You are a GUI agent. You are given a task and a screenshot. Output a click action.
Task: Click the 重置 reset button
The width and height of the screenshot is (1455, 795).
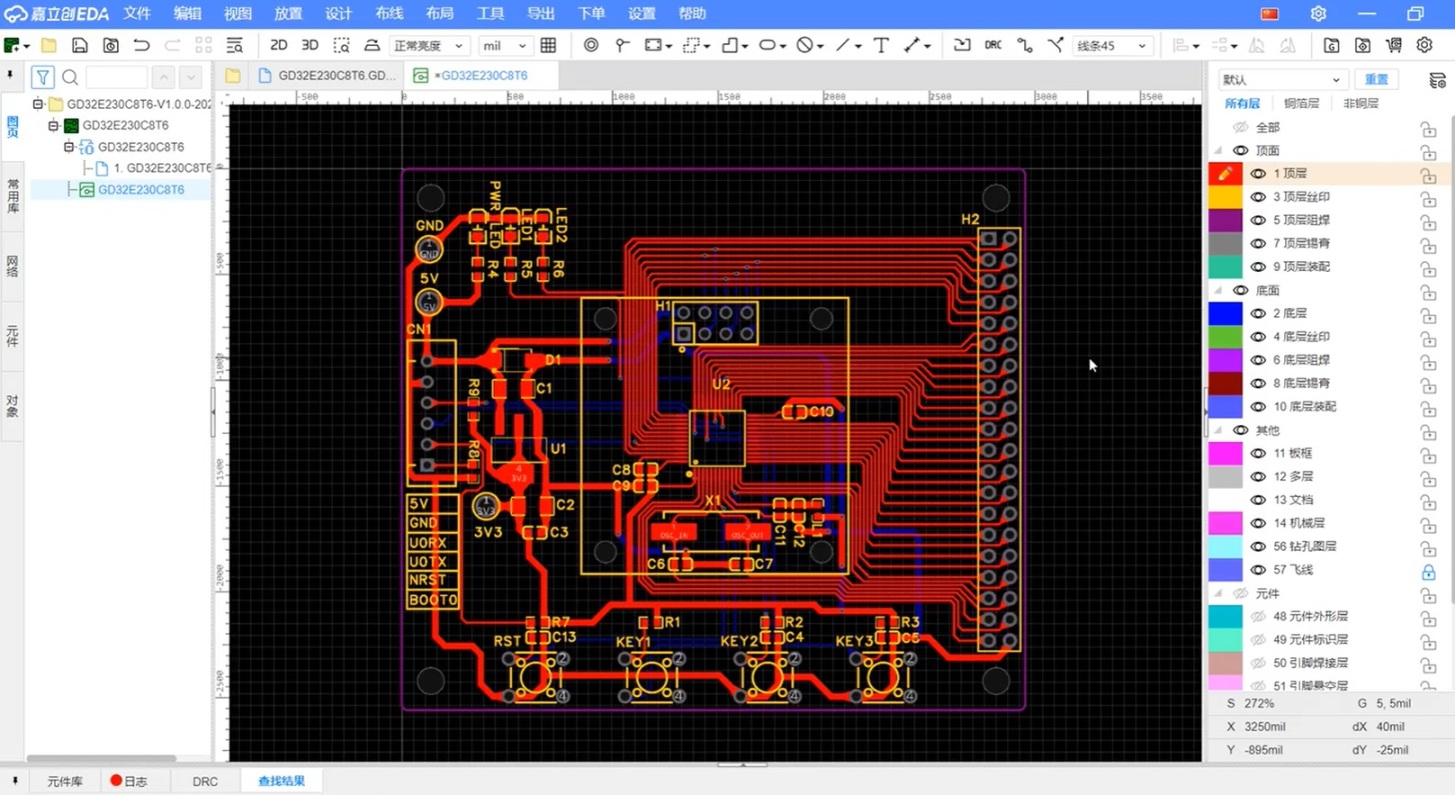pyautogui.click(x=1376, y=79)
